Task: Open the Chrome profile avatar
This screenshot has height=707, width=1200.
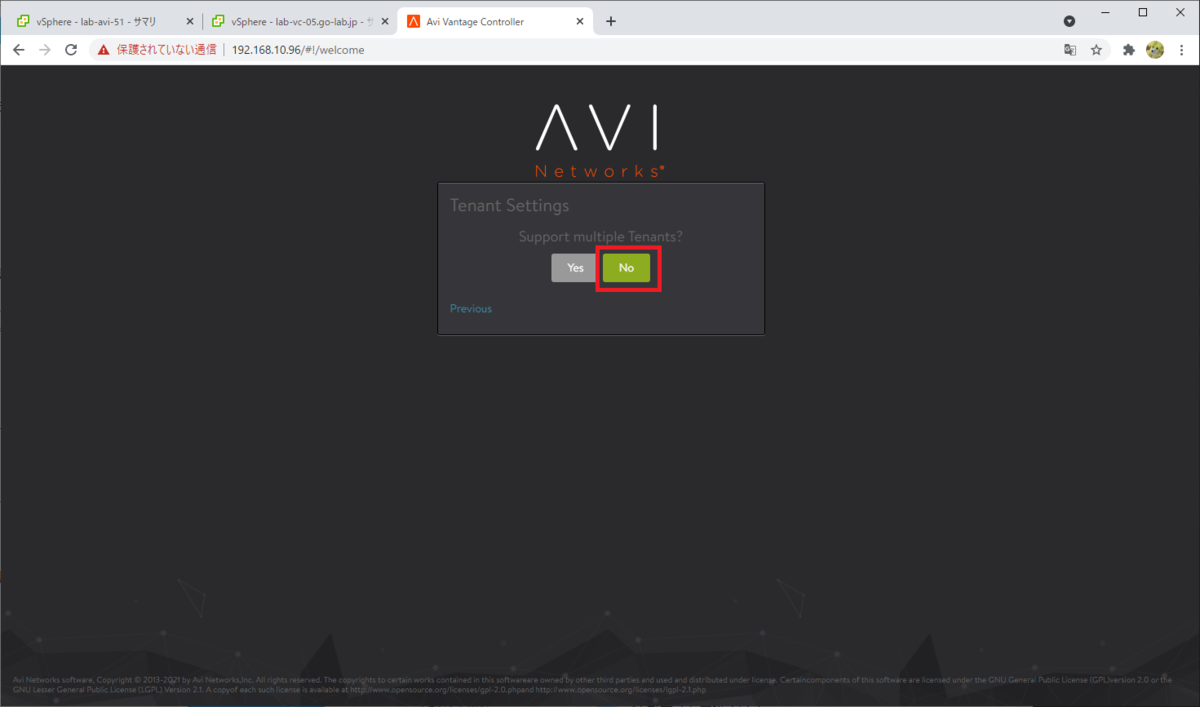Action: tap(1155, 50)
